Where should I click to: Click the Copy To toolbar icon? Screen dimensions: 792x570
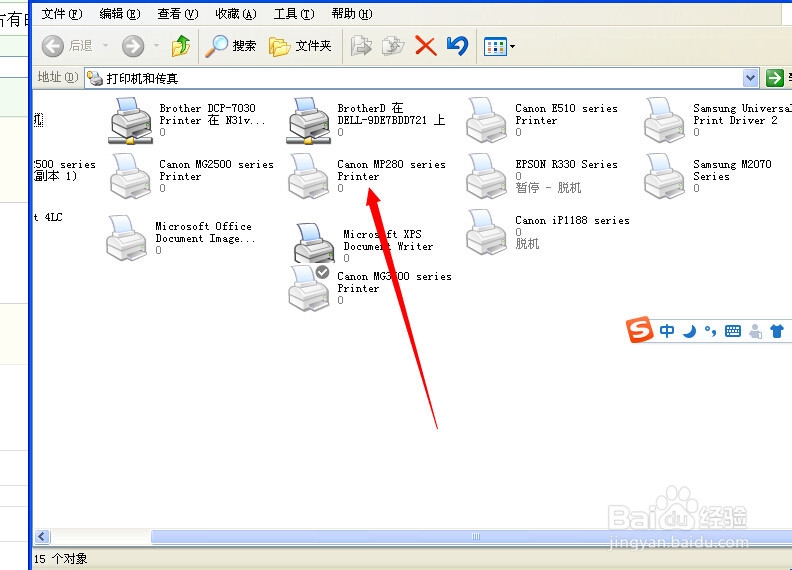tap(393, 46)
